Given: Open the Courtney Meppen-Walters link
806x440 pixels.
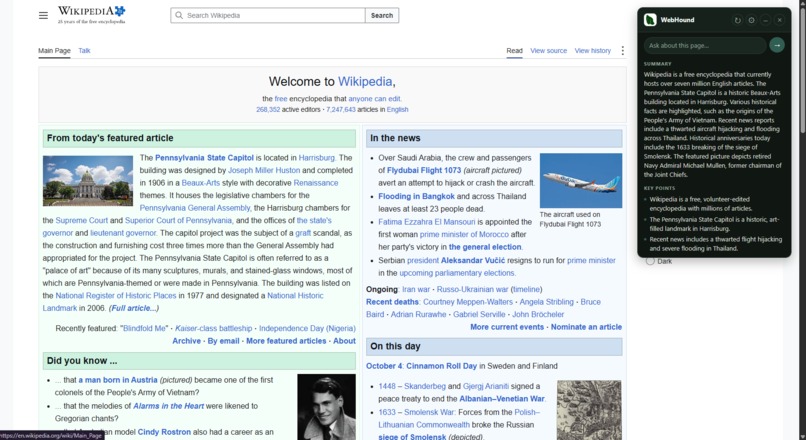Looking at the screenshot, I should tap(468, 302).
